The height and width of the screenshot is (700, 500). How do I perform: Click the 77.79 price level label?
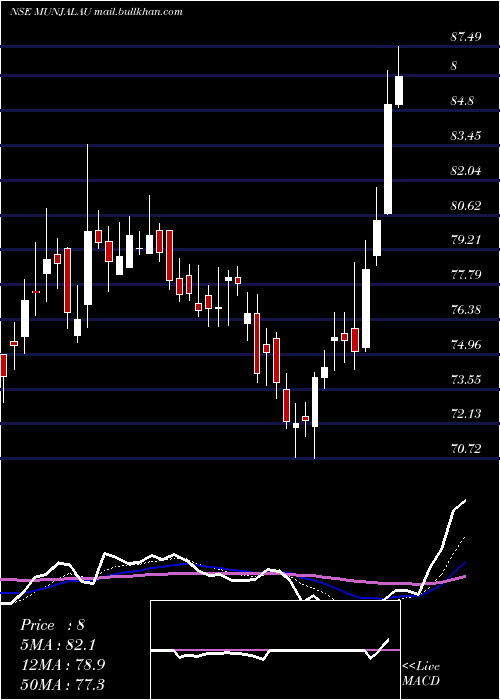466,274
